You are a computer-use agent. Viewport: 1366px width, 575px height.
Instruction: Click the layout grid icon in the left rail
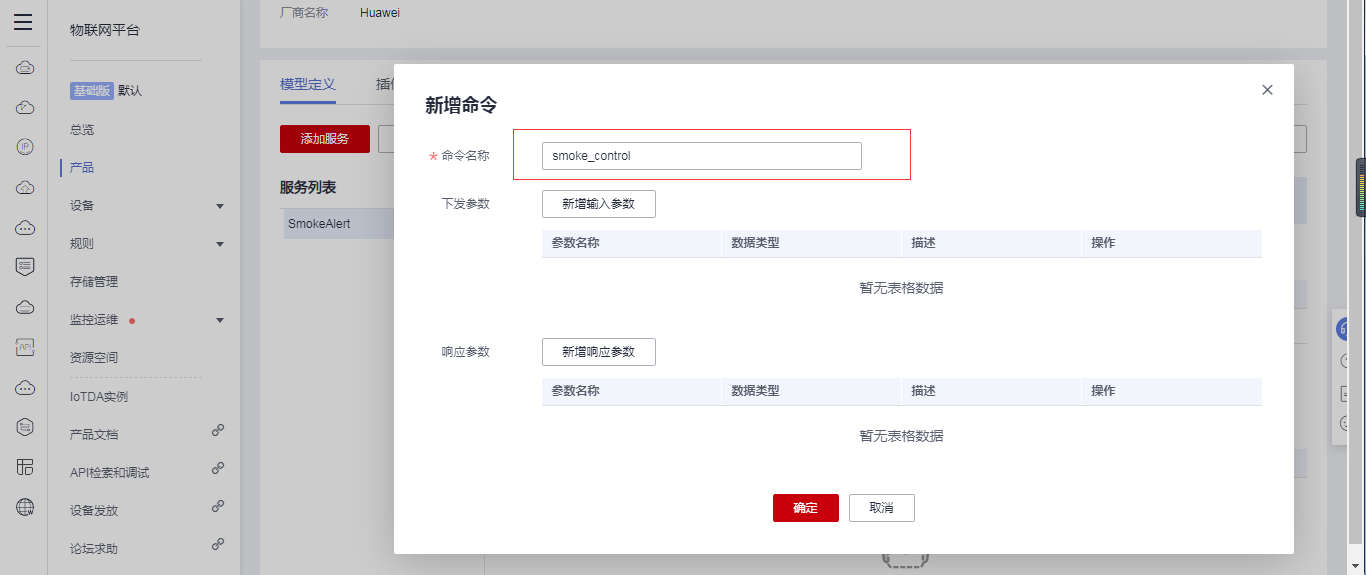25,467
